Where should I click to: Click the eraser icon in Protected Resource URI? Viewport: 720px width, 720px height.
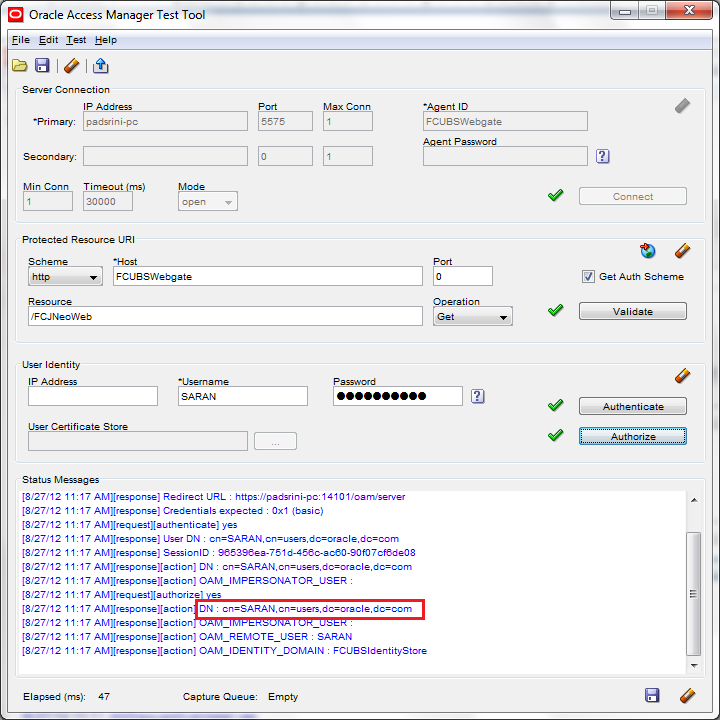pyautogui.click(x=682, y=251)
